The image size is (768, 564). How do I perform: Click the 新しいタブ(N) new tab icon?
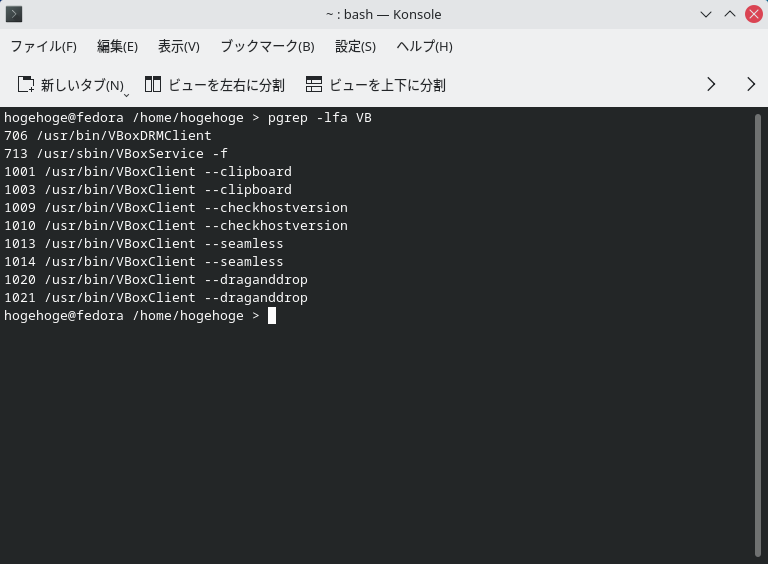click(x=26, y=85)
